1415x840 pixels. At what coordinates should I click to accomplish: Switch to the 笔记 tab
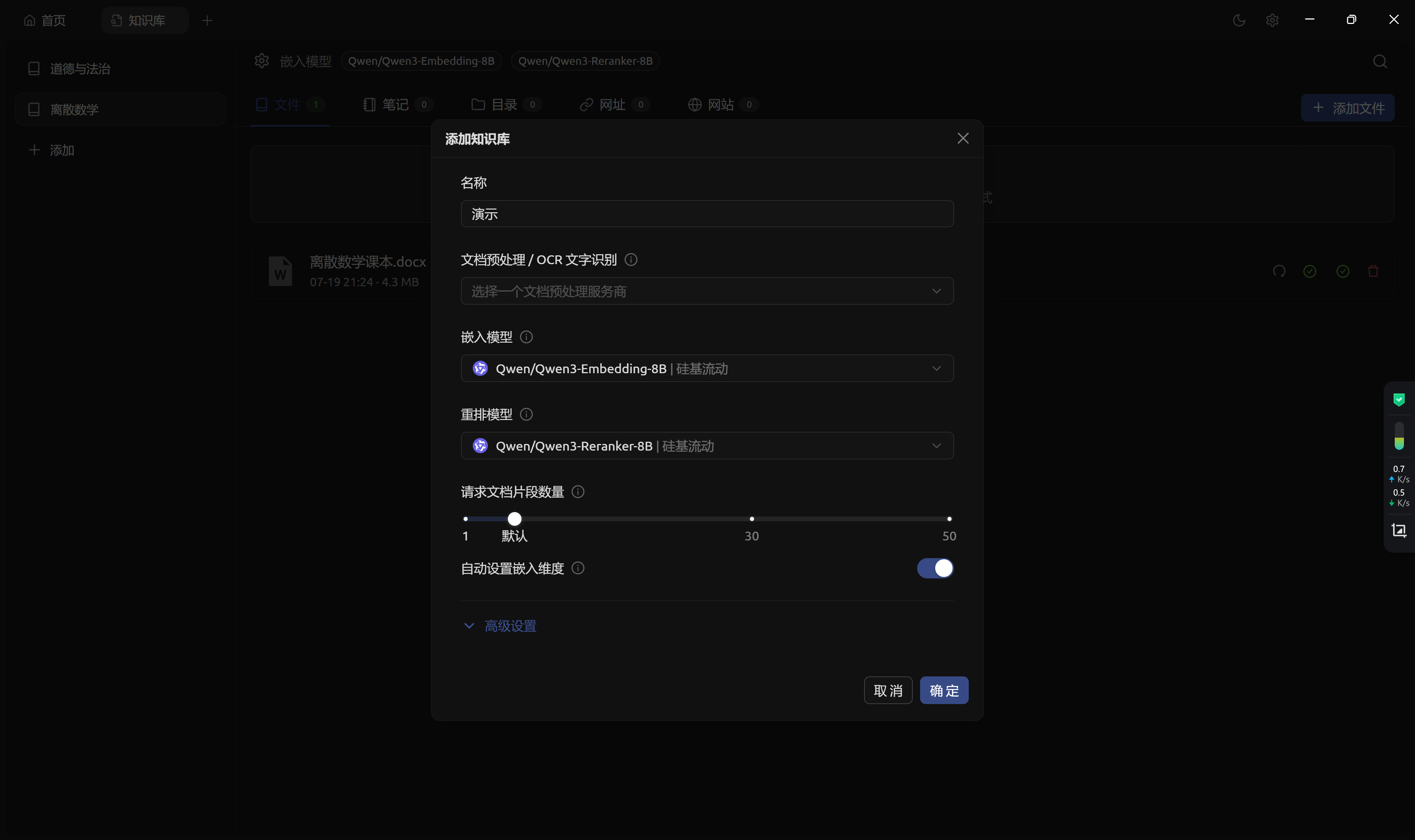[x=395, y=105]
